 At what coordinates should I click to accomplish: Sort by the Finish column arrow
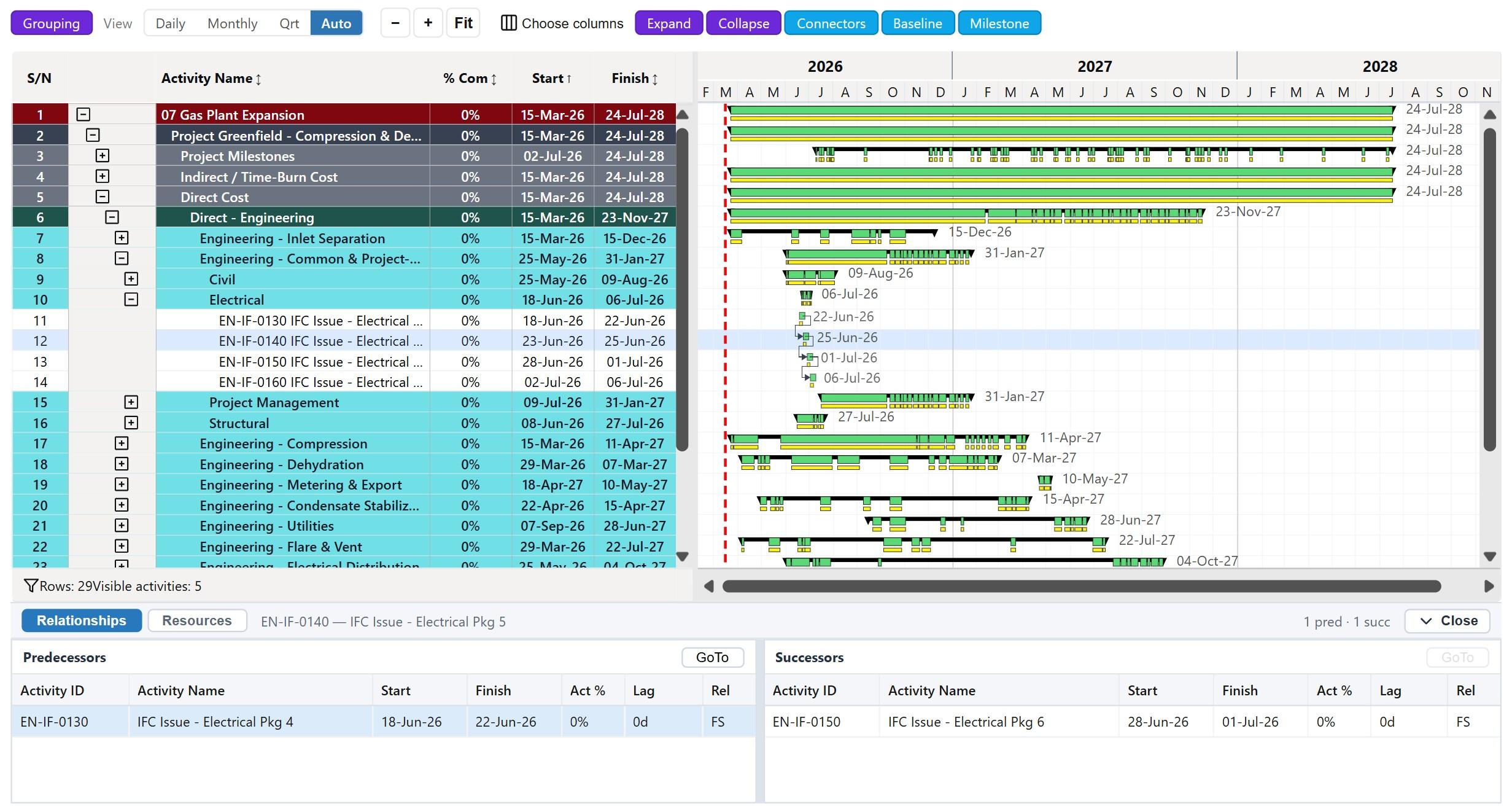click(655, 79)
